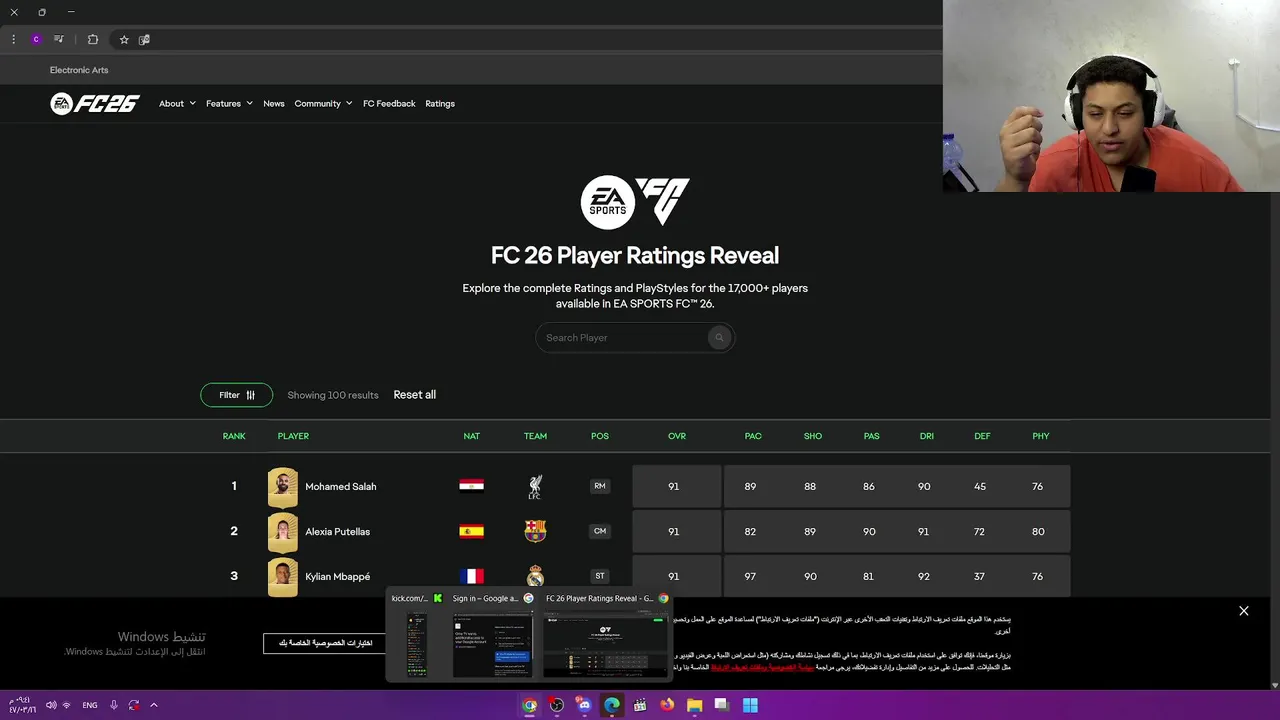This screenshot has height=720, width=1280.
Task: Open the Chrome three-dot menu
Action: tap(13, 39)
